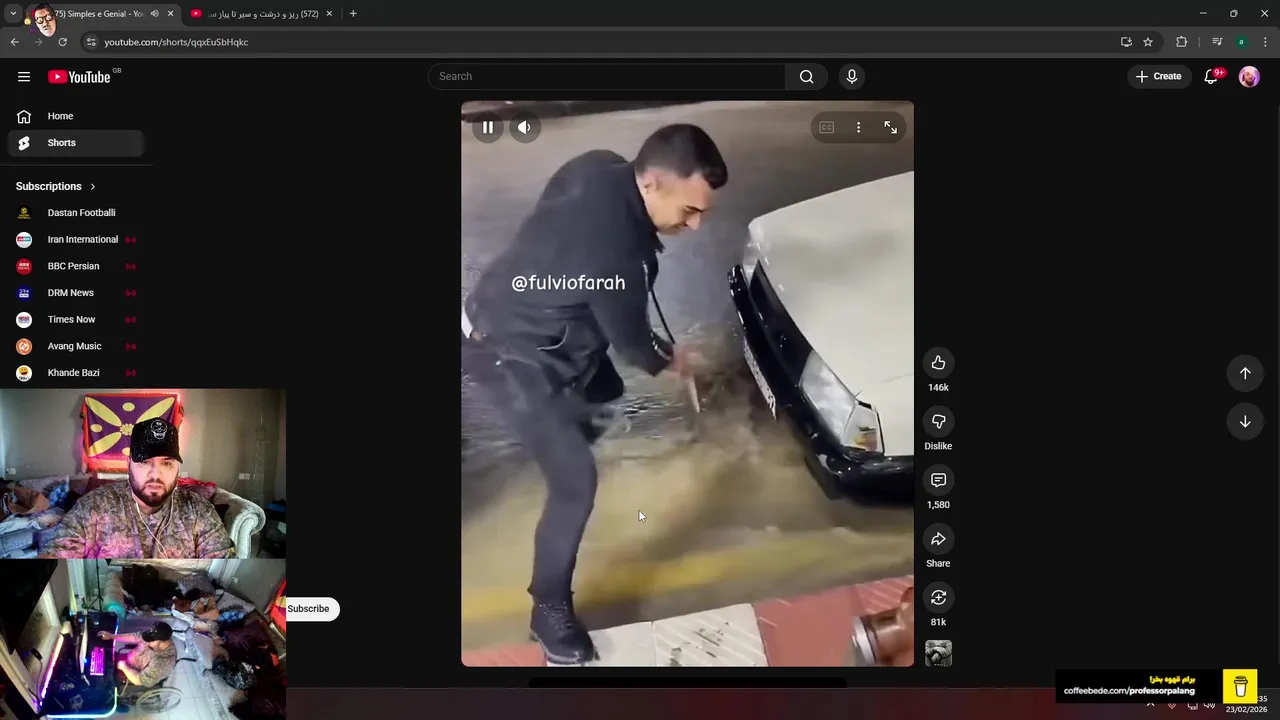The width and height of the screenshot is (1280, 720).
Task: Open the site information icon
Action: (x=91, y=42)
